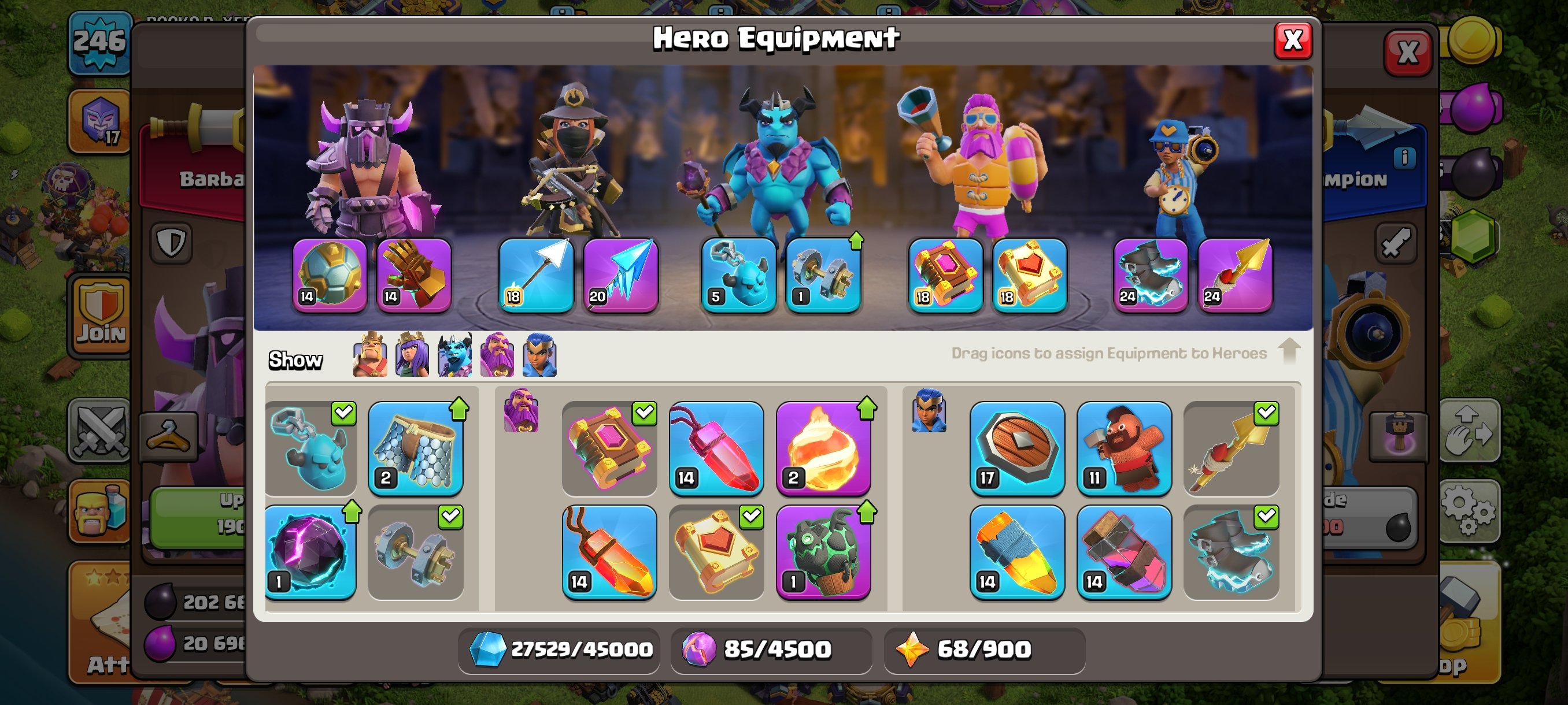Click the equipped Giant Arrow slot level 18

[x=535, y=275]
